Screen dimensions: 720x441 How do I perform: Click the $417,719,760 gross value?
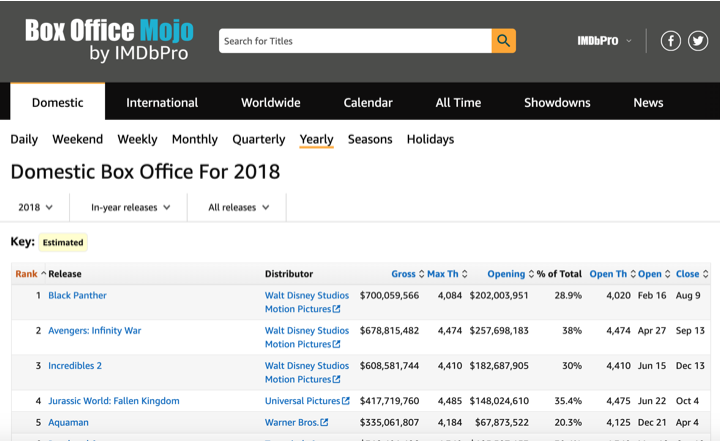point(389,401)
